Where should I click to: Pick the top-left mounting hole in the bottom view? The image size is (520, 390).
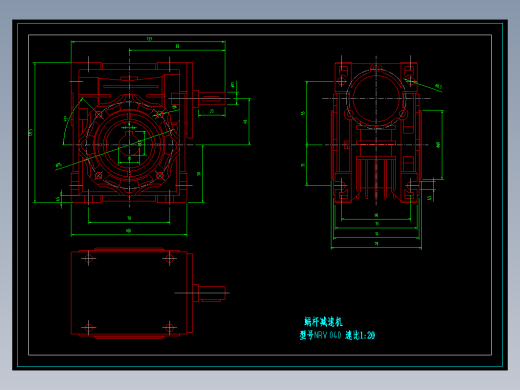pyautogui.click(x=88, y=258)
